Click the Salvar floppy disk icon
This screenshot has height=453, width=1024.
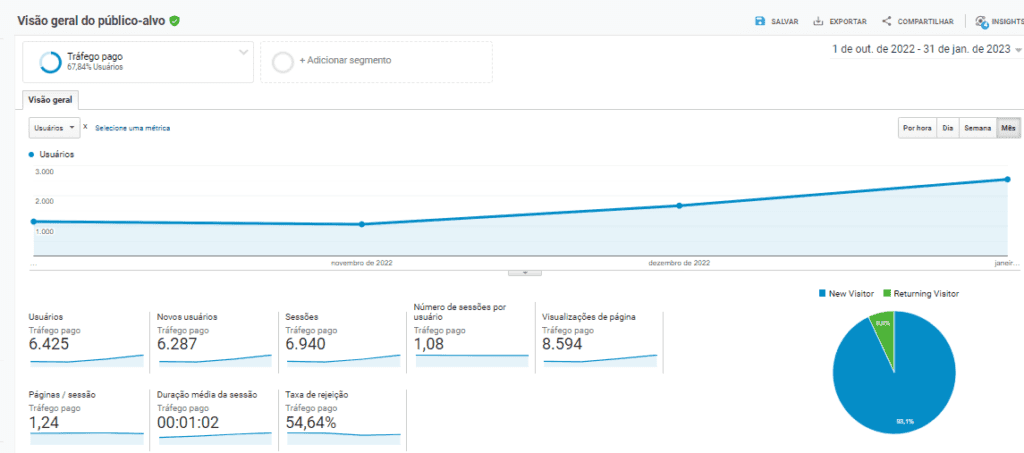(x=760, y=21)
